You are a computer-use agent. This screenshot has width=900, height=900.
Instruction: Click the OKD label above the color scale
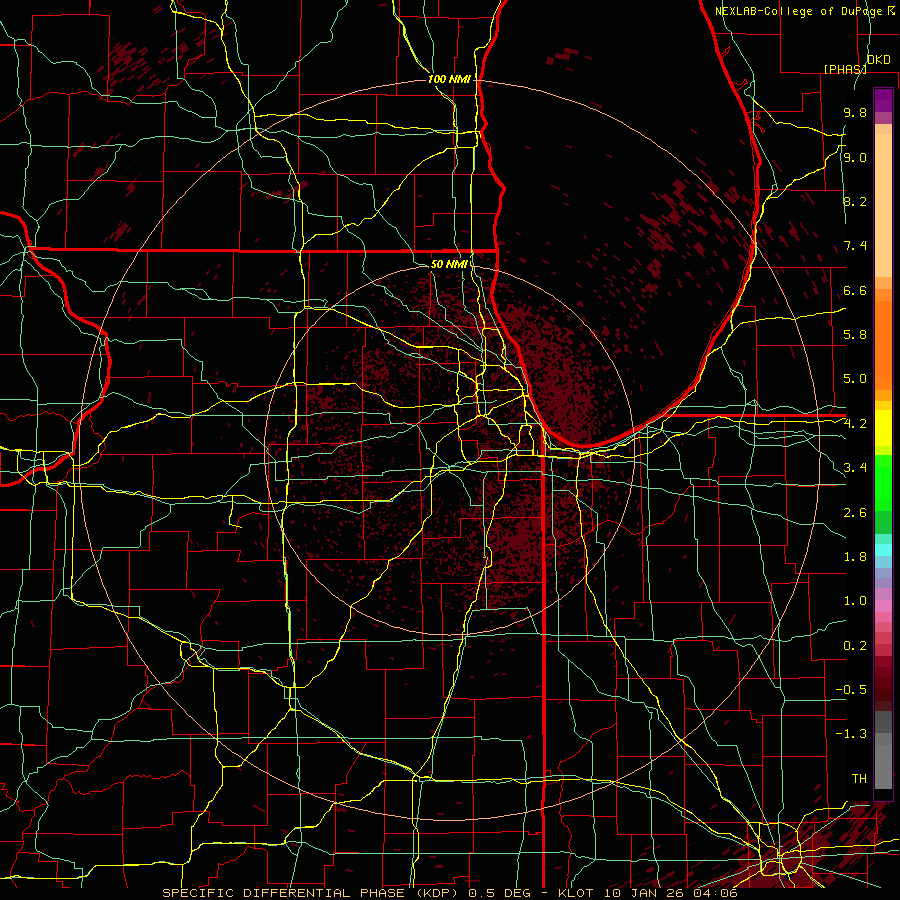[x=878, y=60]
